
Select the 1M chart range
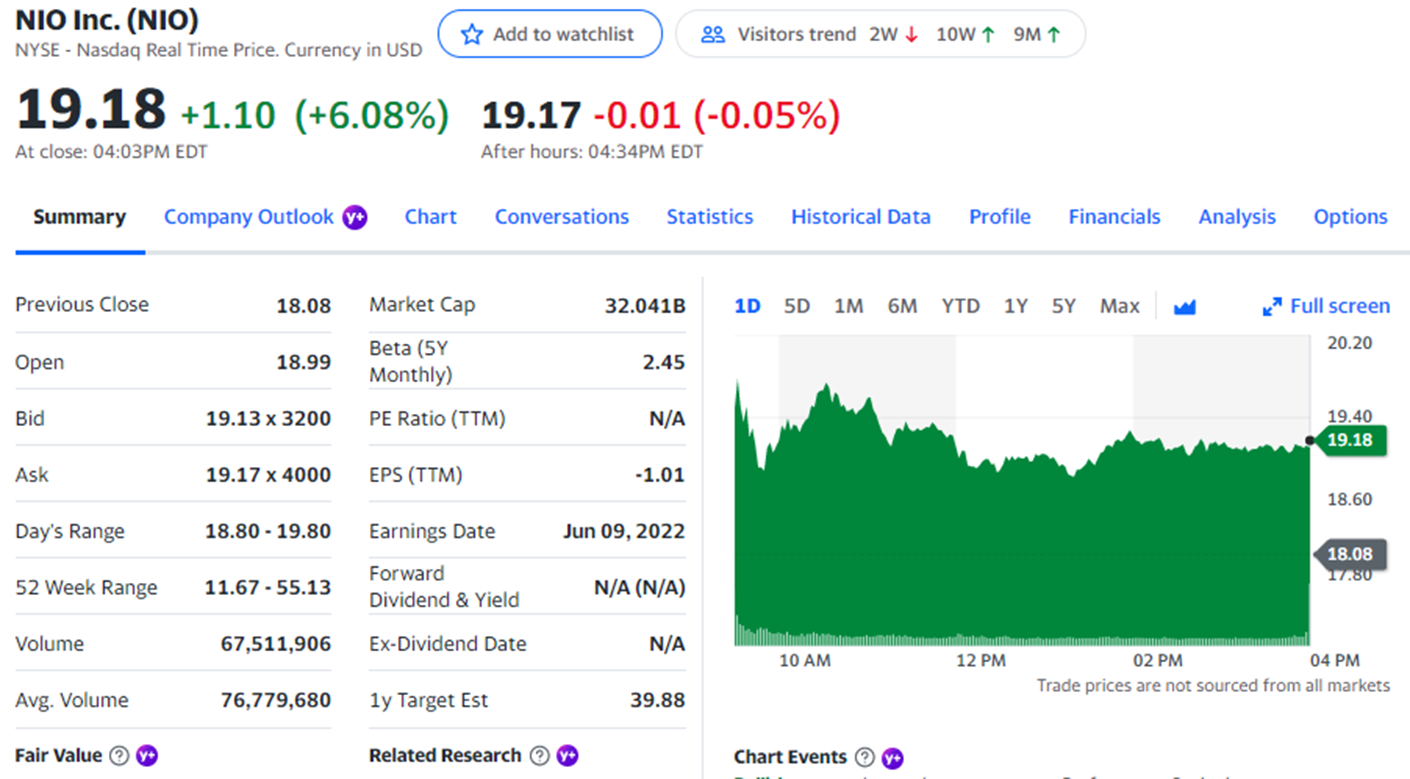848,306
